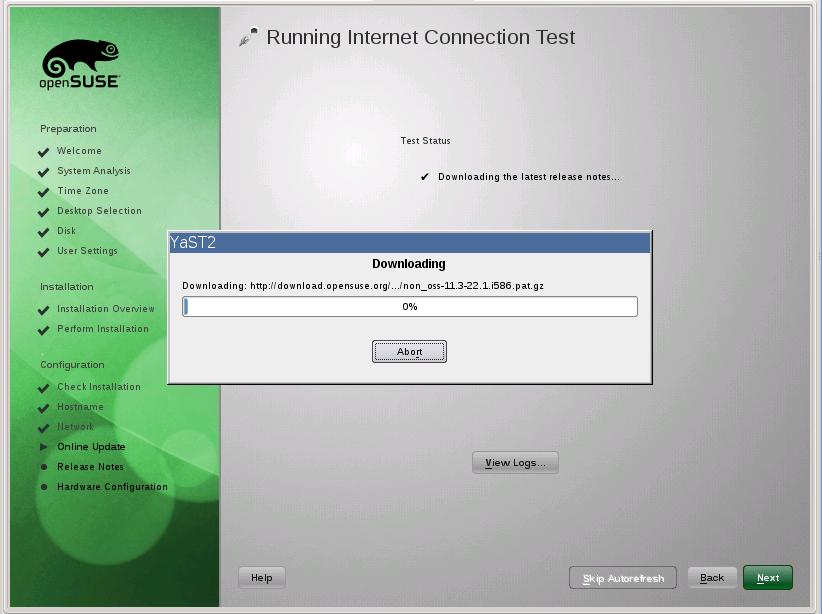Go Back to previous step
The height and width of the screenshot is (614, 822).
(712, 578)
